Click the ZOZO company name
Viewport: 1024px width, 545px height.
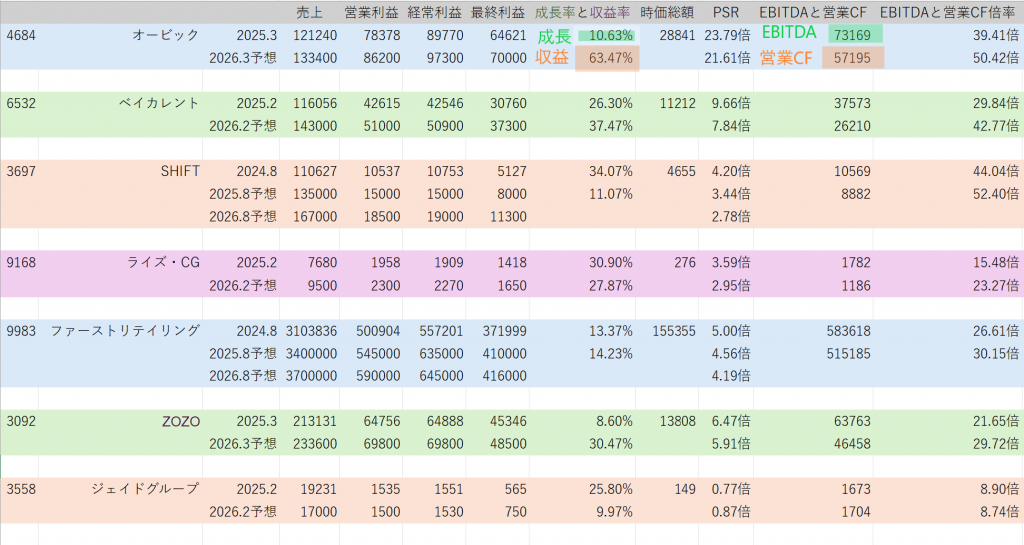click(181, 422)
